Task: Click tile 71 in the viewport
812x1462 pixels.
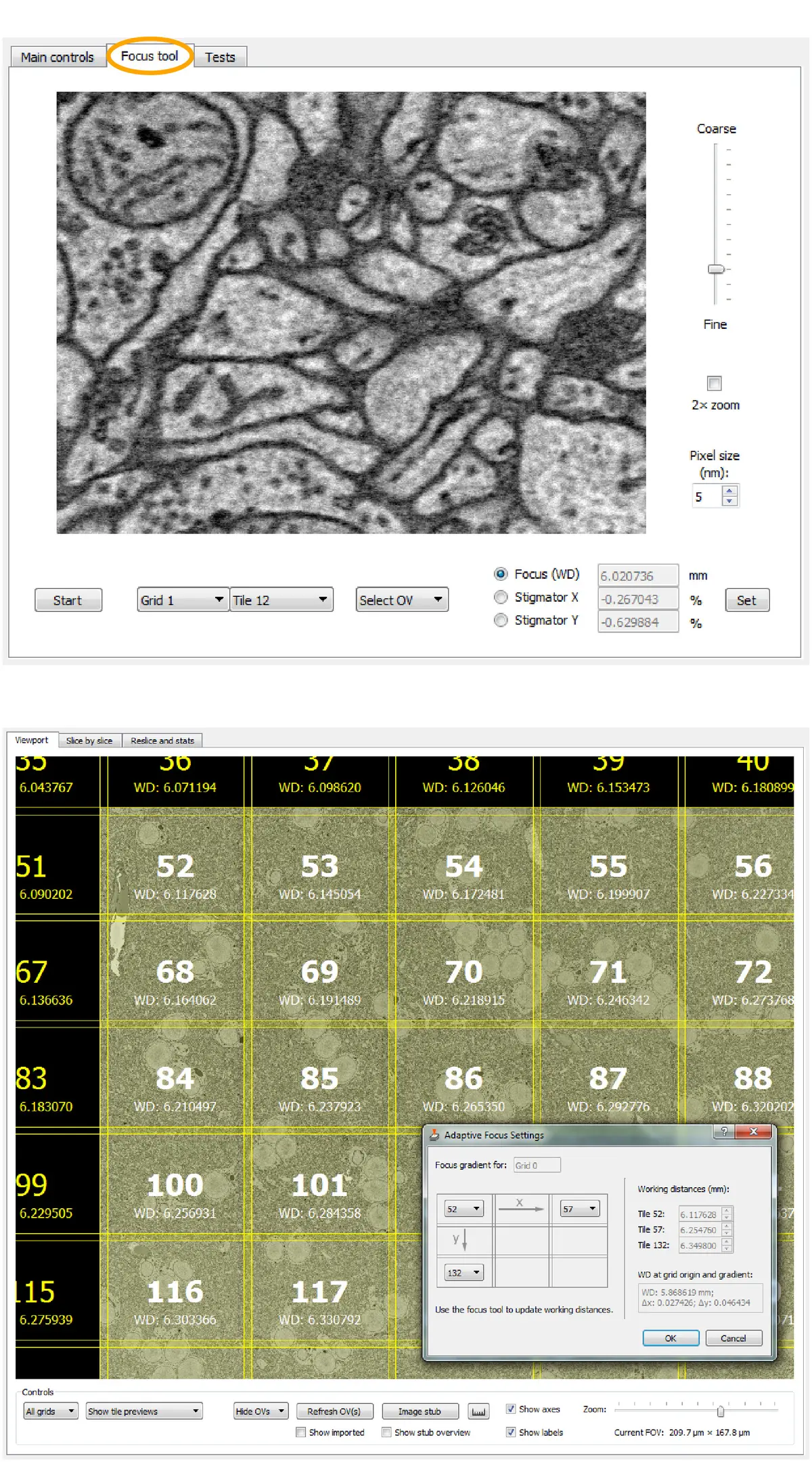Action: (x=608, y=972)
